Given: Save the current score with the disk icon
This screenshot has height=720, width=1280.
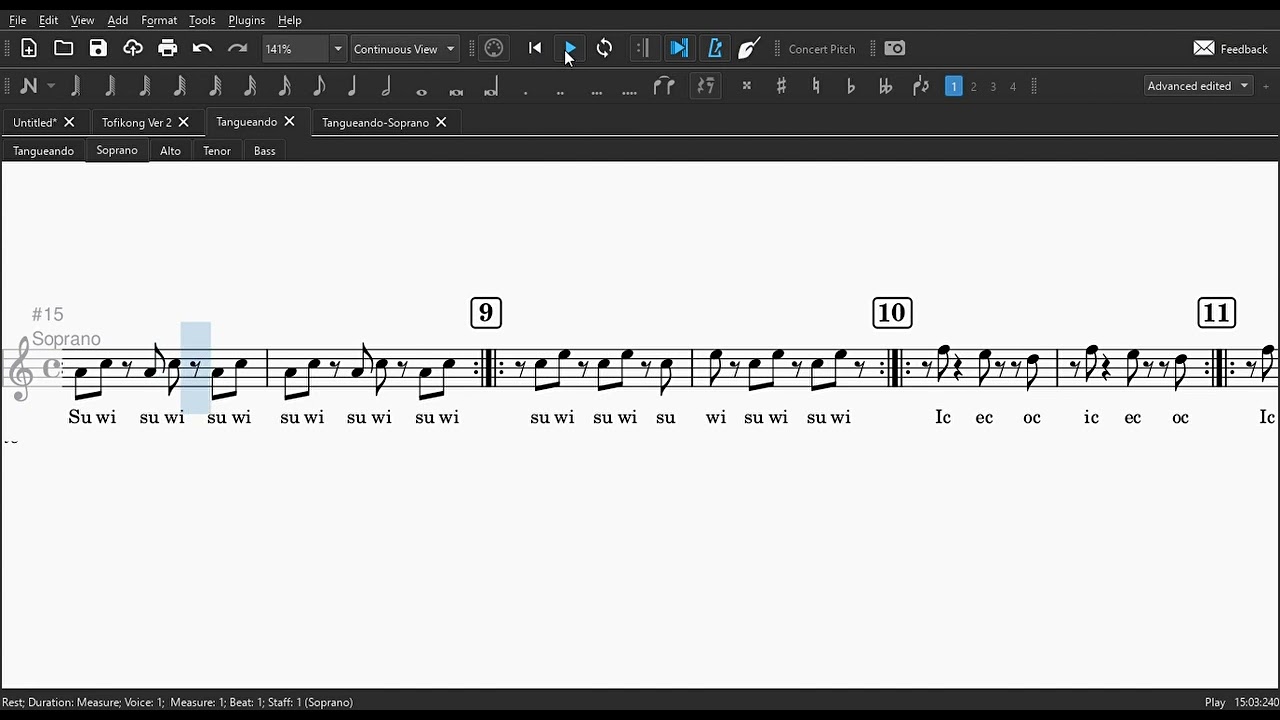Looking at the screenshot, I should [x=98, y=48].
